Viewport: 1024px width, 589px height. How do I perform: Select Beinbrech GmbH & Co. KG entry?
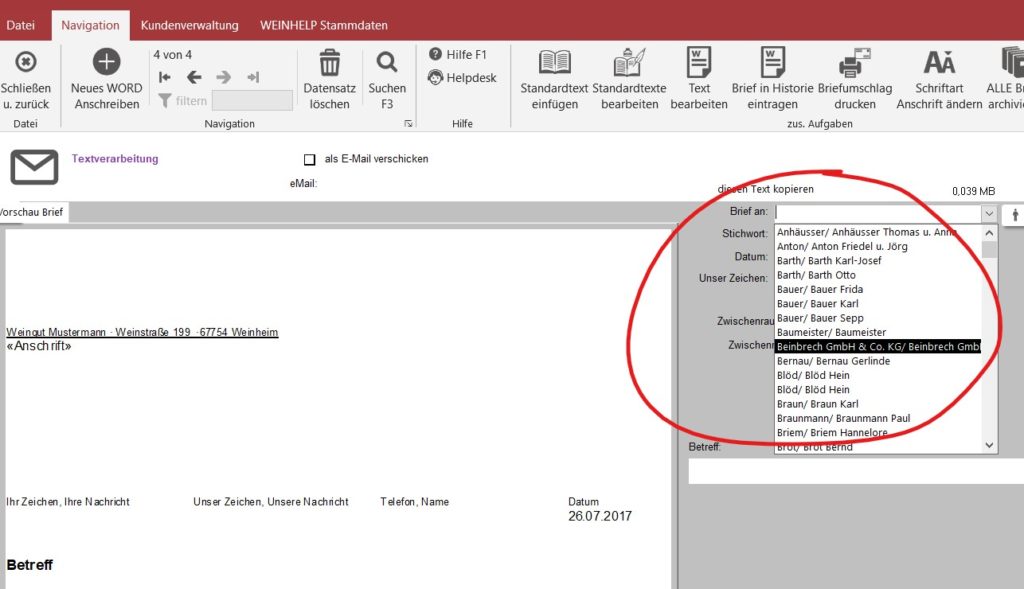pos(878,346)
